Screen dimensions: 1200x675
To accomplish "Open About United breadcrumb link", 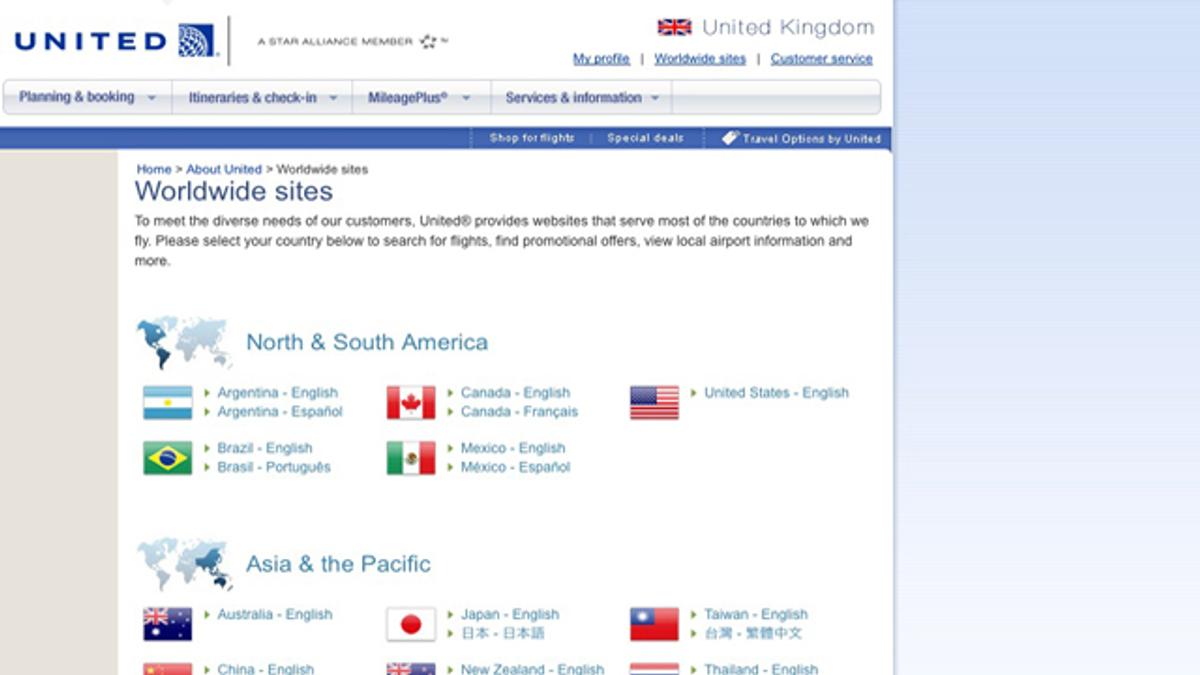I will 224,170.
